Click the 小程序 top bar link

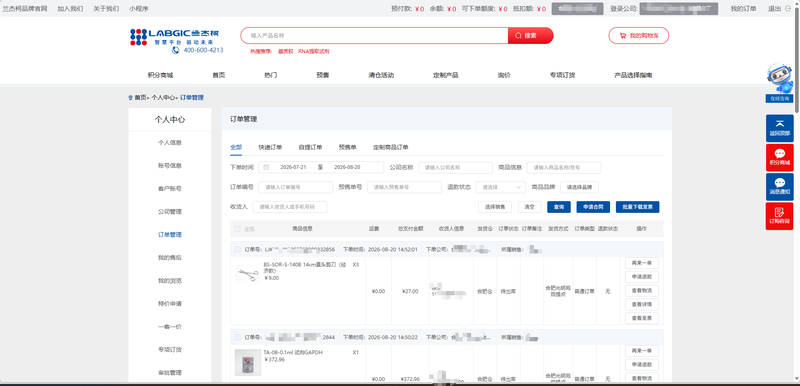(139, 9)
